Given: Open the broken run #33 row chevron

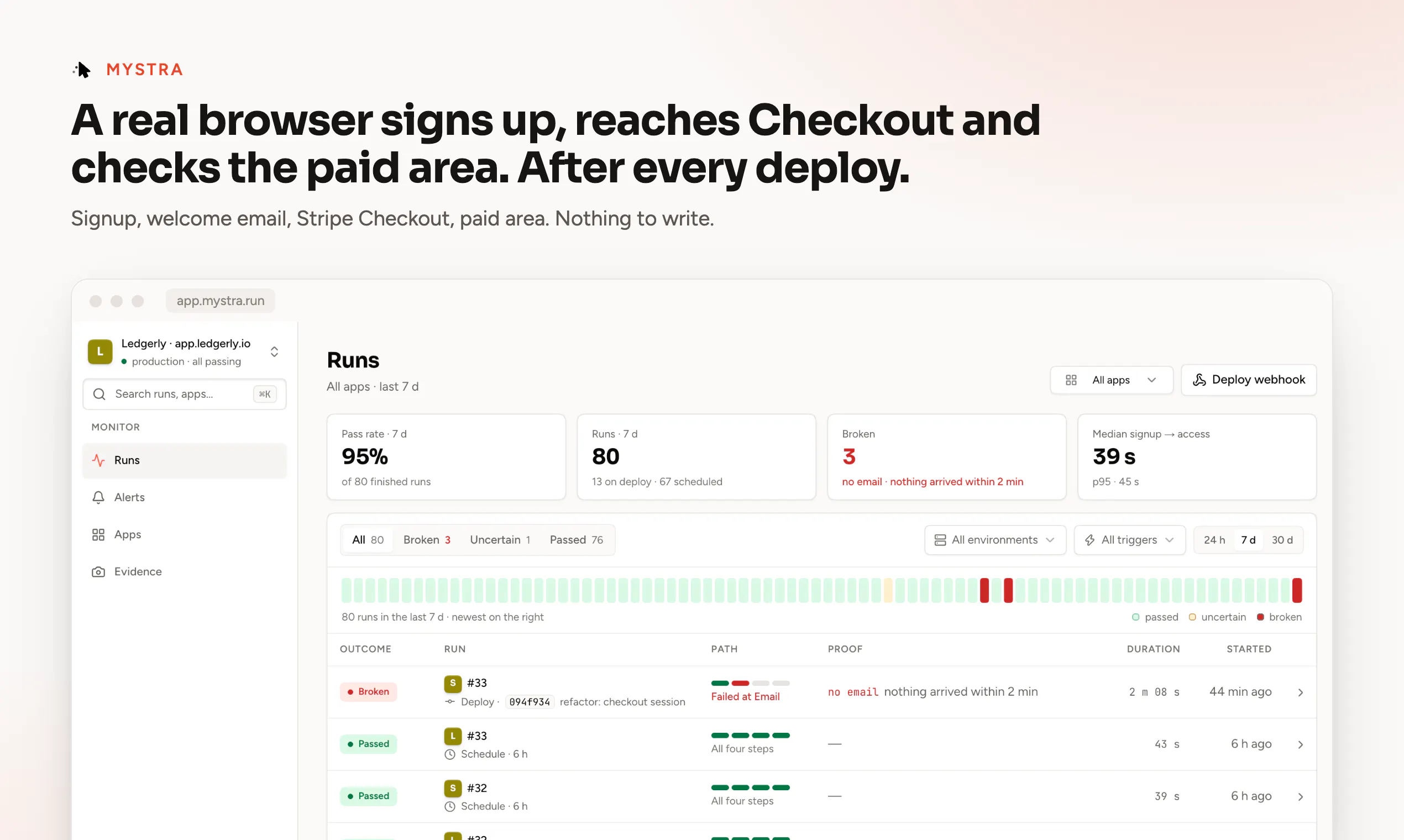Looking at the screenshot, I should [1301, 692].
